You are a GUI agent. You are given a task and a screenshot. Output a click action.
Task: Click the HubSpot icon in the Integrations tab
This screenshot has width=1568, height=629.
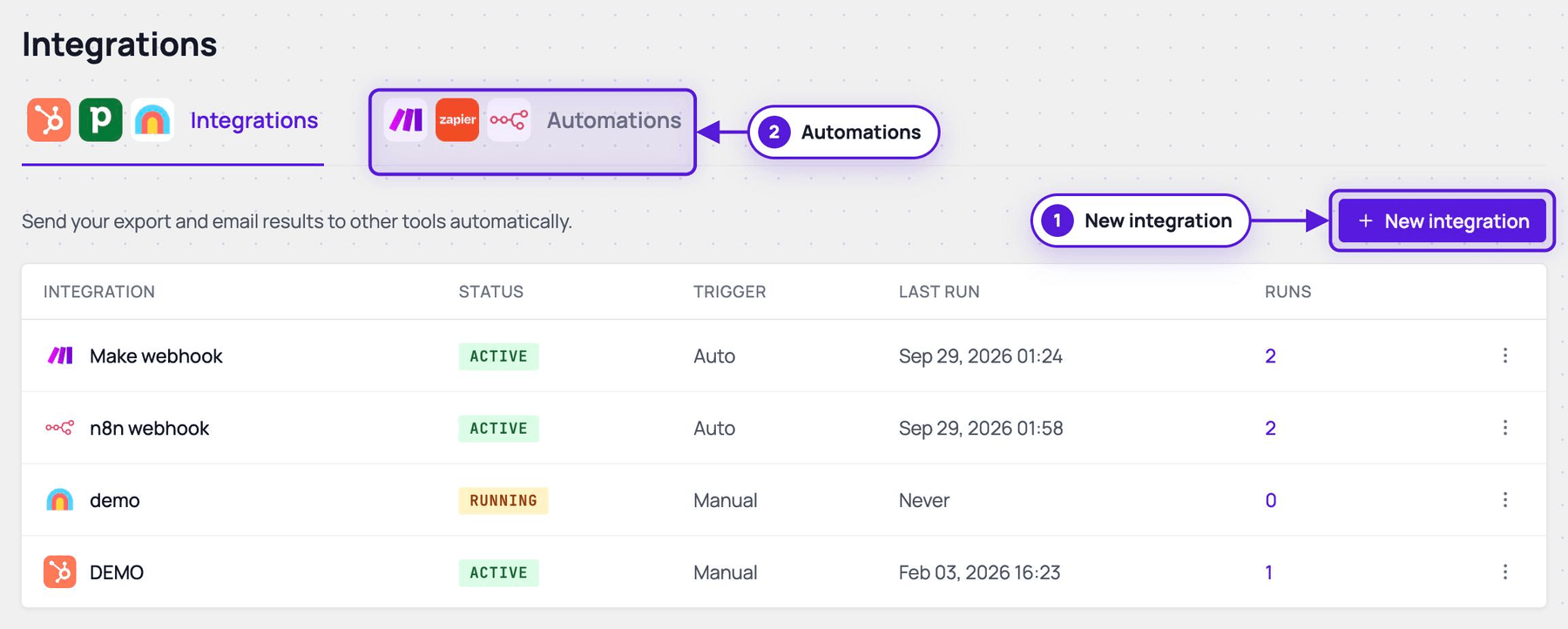[49, 119]
